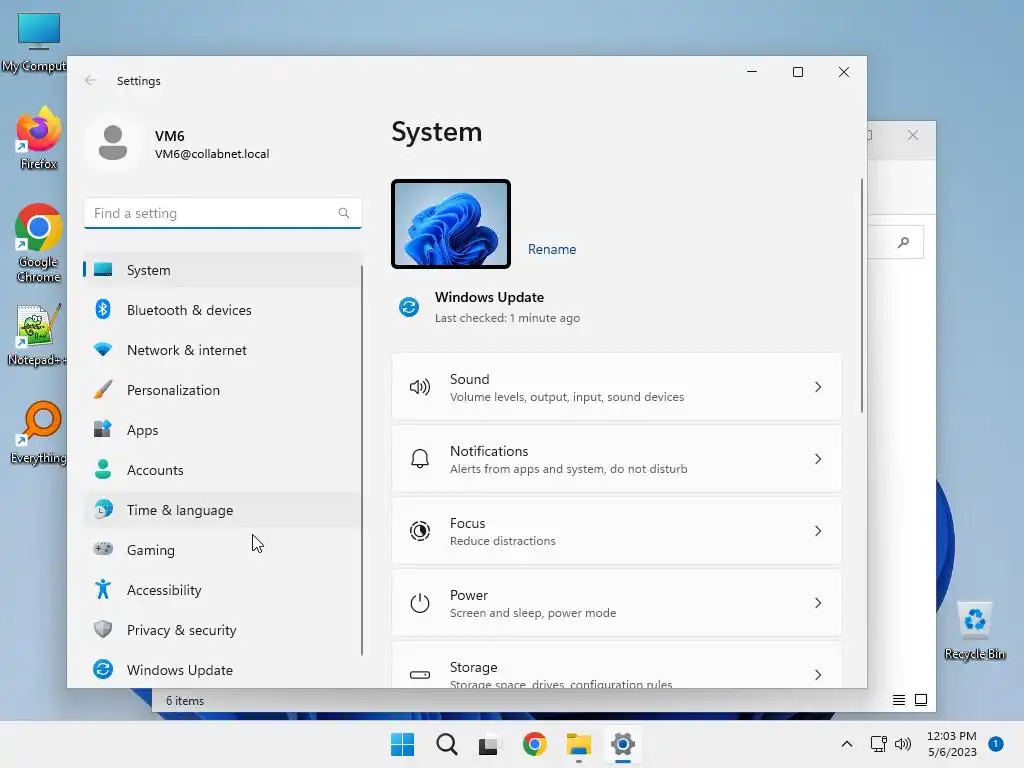Expand the Power settings chevron
This screenshot has width=1024, height=768.
818,603
